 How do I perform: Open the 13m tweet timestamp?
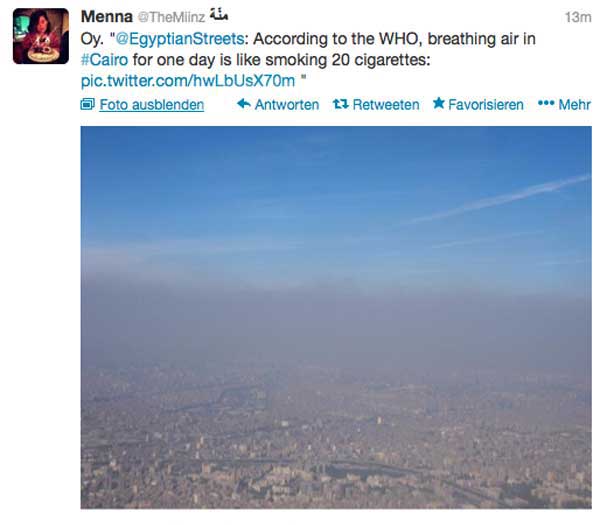578,17
